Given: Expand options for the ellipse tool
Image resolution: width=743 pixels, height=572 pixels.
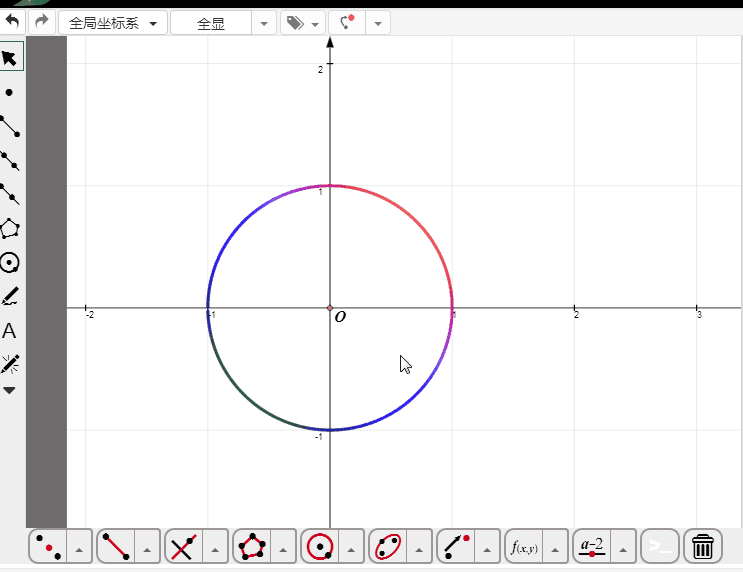Looking at the screenshot, I should 419,547.
